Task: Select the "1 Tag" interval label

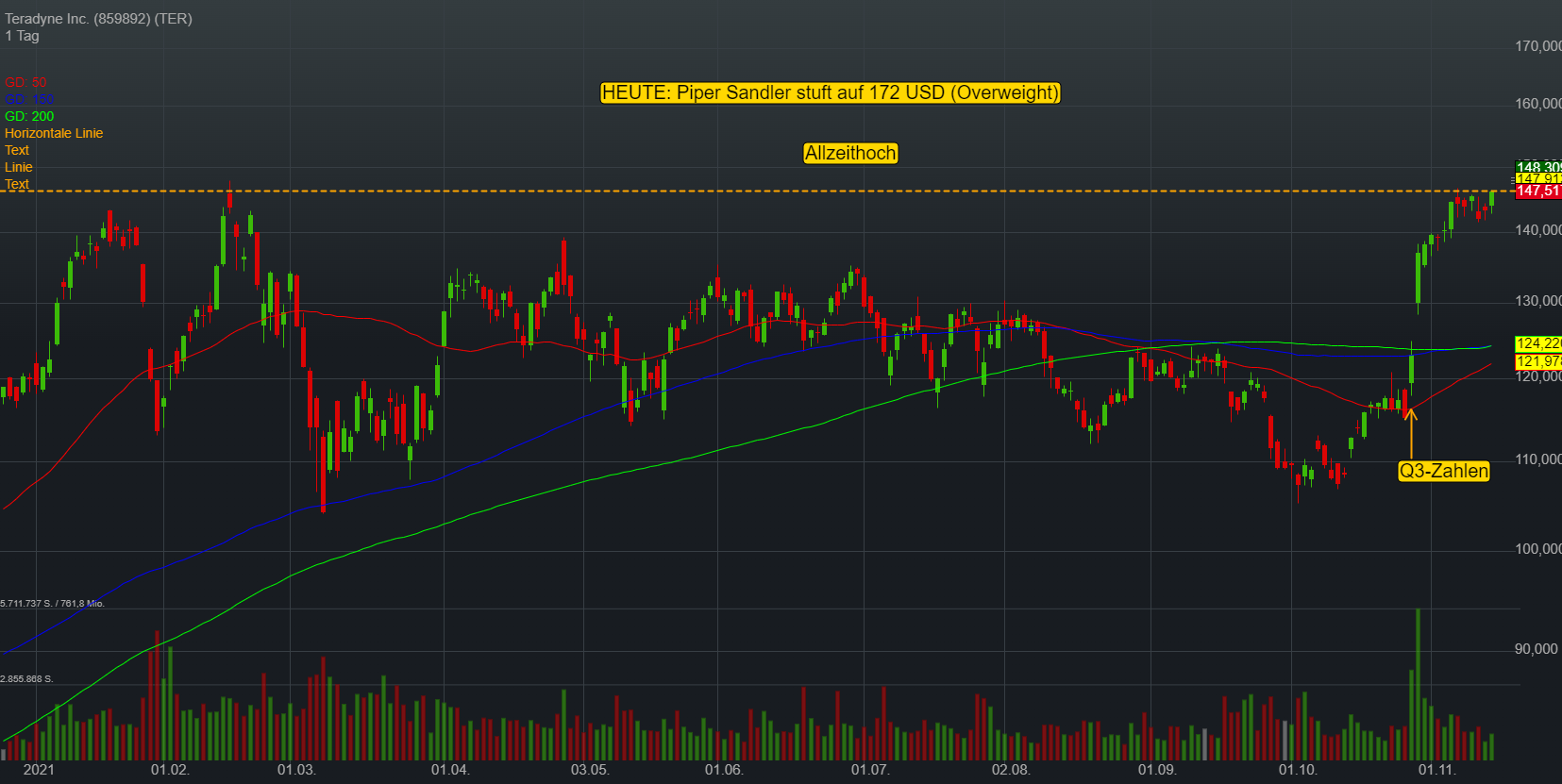Action: coord(22,36)
